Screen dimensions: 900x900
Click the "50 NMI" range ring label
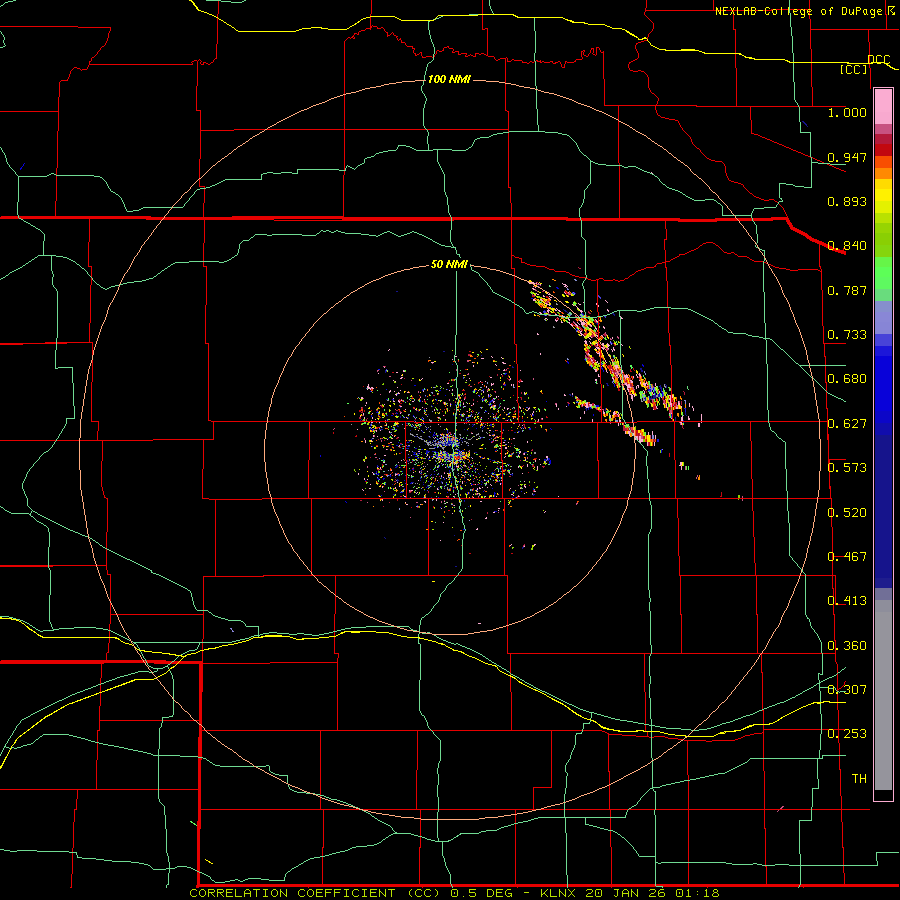(449, 265)
